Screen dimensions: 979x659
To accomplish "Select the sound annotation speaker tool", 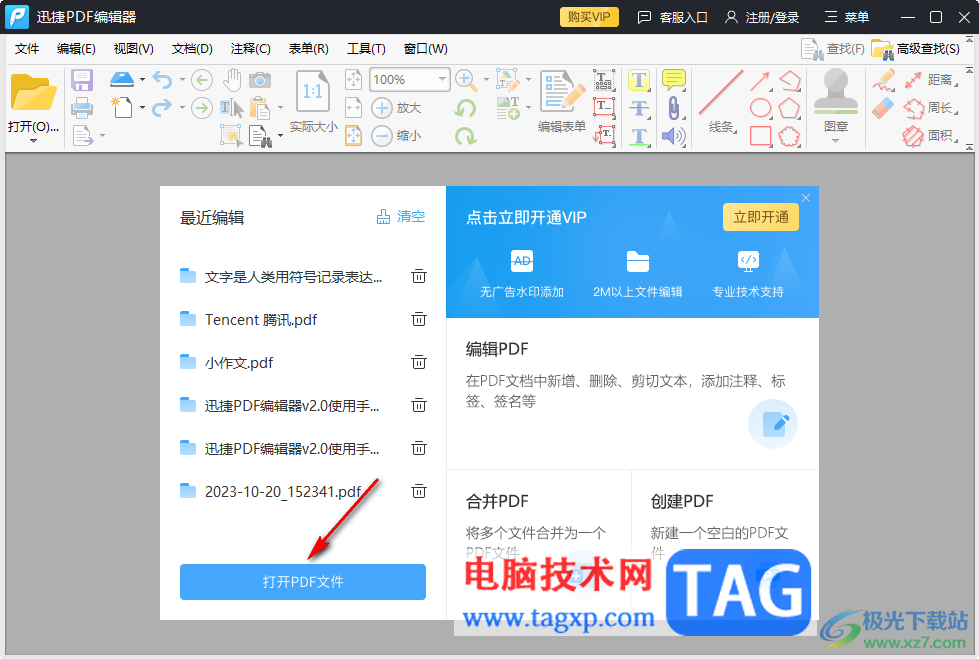I will [x=674, y=136].
